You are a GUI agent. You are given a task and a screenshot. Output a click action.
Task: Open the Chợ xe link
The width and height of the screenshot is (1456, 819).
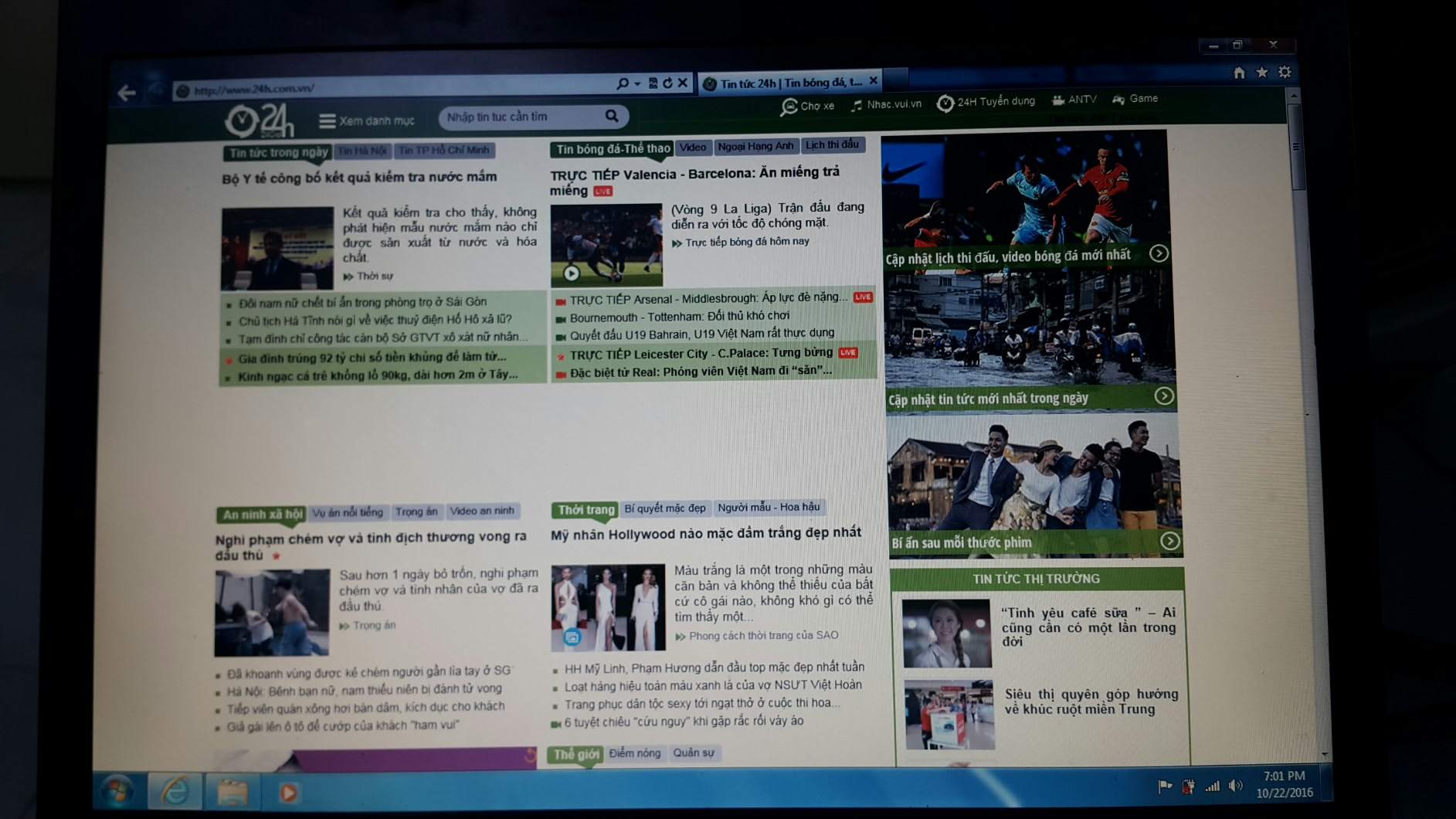[x=808, y=107]
